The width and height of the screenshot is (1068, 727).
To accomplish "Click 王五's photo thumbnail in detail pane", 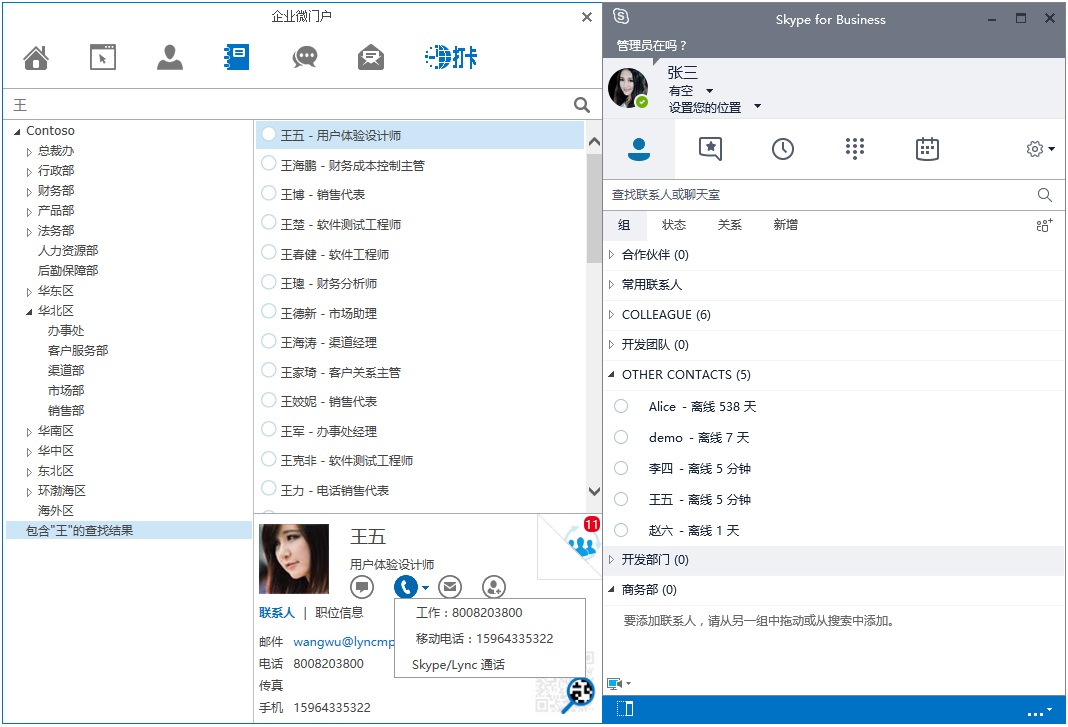I will (294, 559).
